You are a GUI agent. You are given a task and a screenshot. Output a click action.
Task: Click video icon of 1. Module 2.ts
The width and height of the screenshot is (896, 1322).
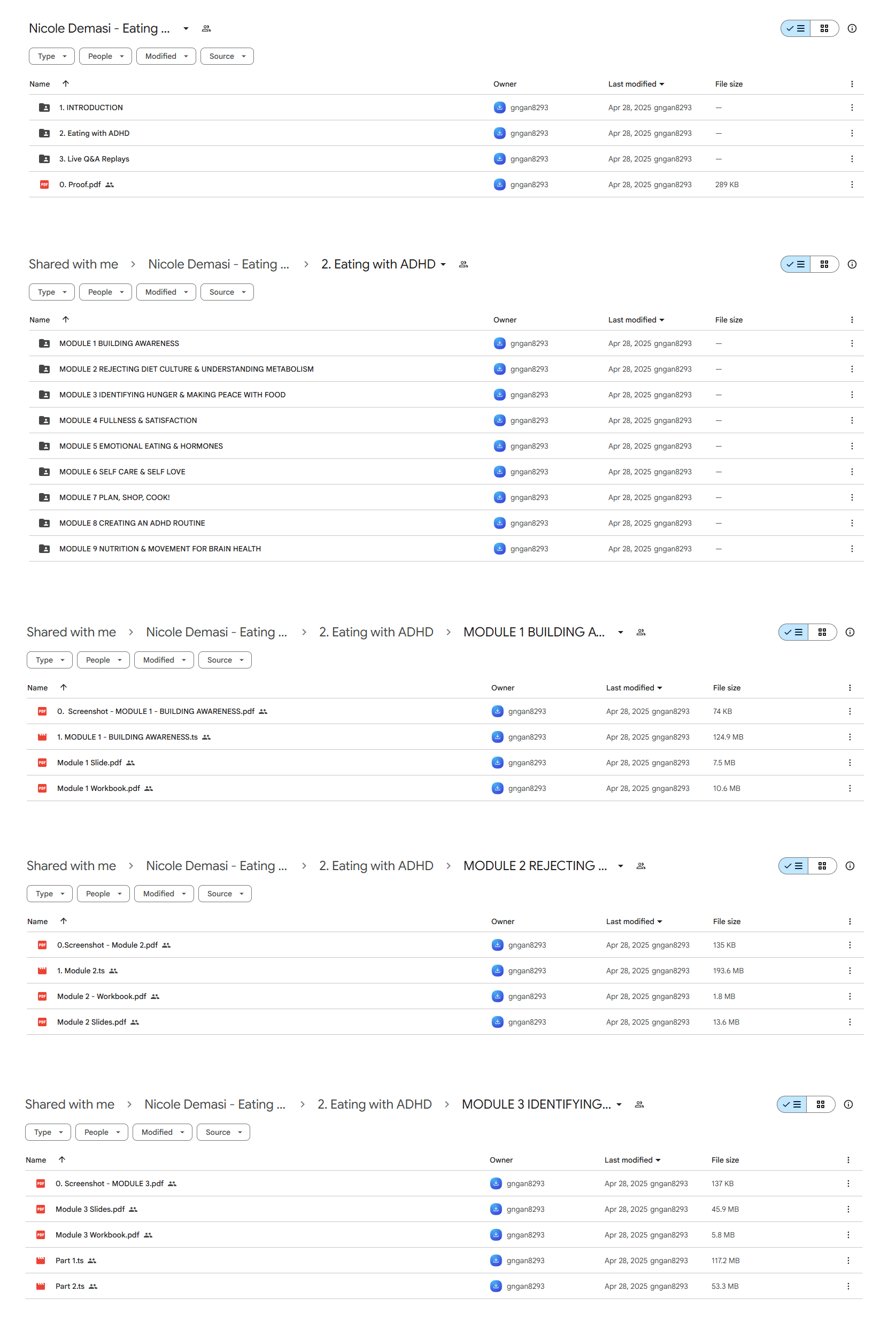42,971
